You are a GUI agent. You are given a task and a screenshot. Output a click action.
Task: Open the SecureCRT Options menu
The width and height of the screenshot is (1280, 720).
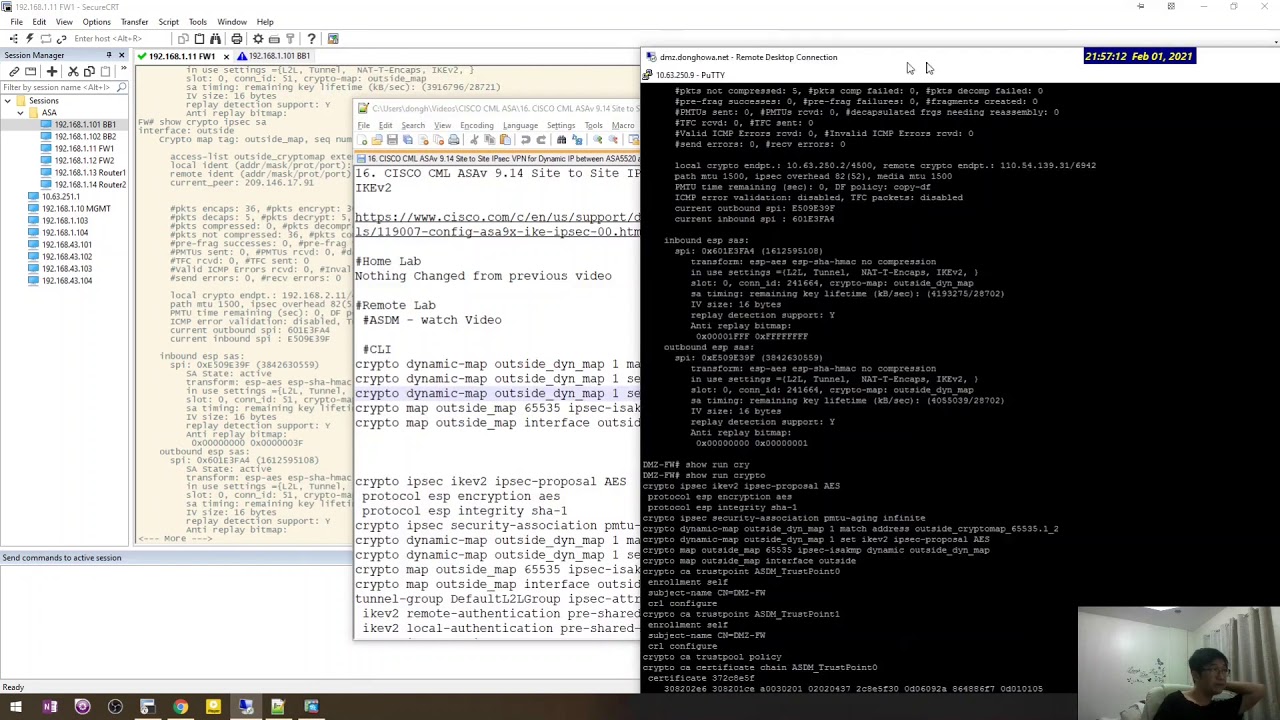pos(97,22)
